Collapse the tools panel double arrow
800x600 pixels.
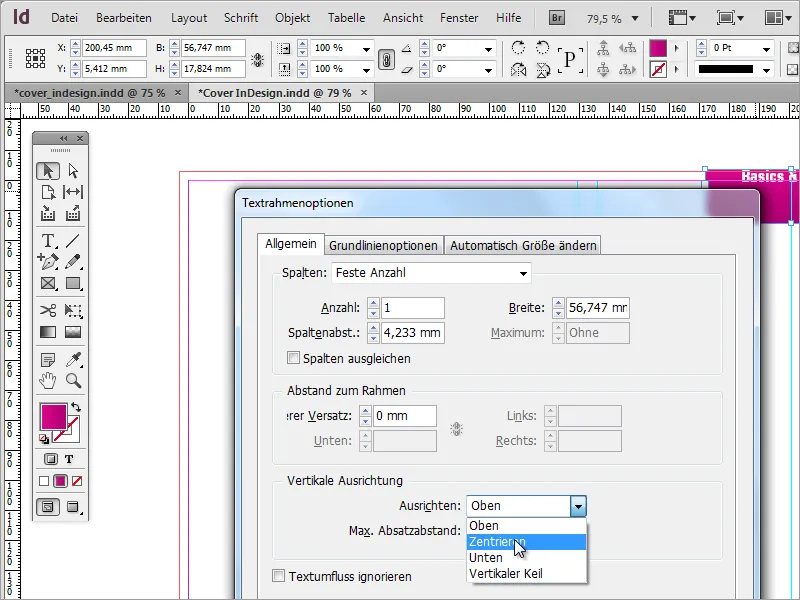point(63,138)
